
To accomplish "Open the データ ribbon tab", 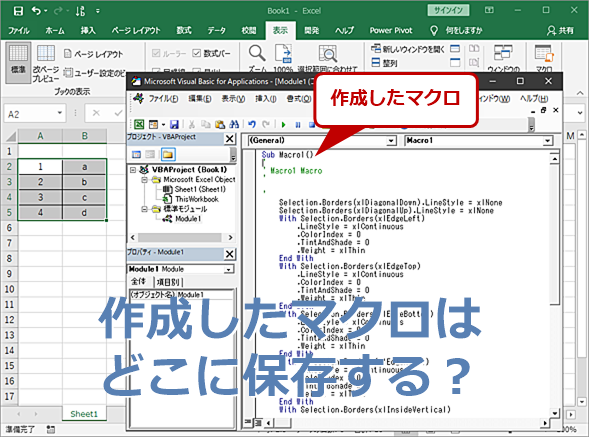I will pyautogui.click(x=216, y=30).
